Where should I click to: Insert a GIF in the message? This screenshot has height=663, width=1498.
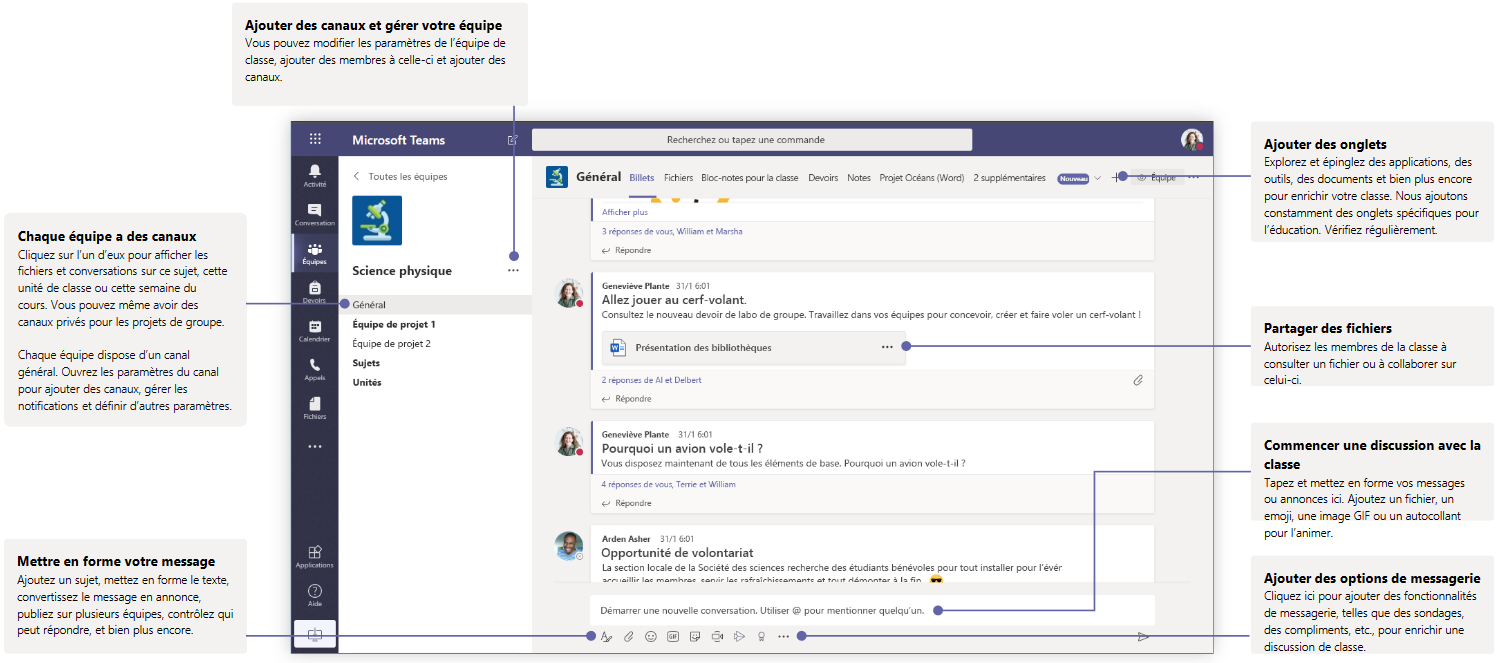(x=673, y=636)
